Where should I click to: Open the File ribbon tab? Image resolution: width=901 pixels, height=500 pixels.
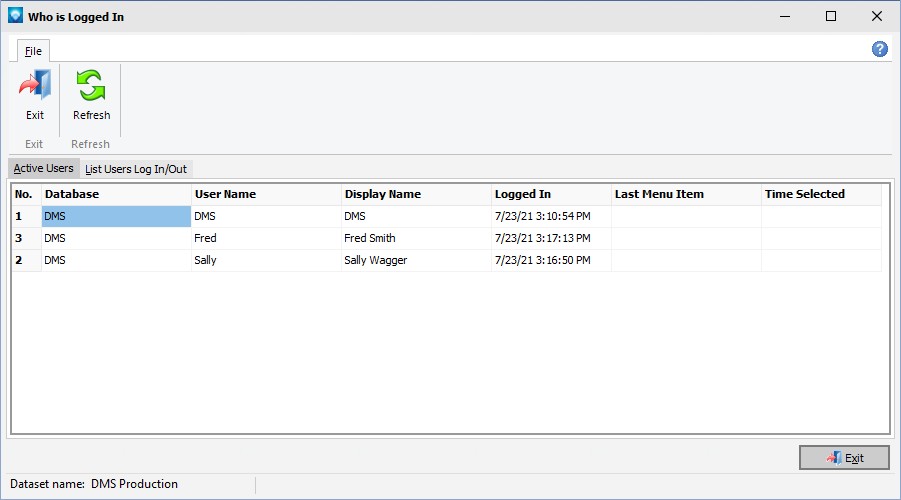click(33, 51)
